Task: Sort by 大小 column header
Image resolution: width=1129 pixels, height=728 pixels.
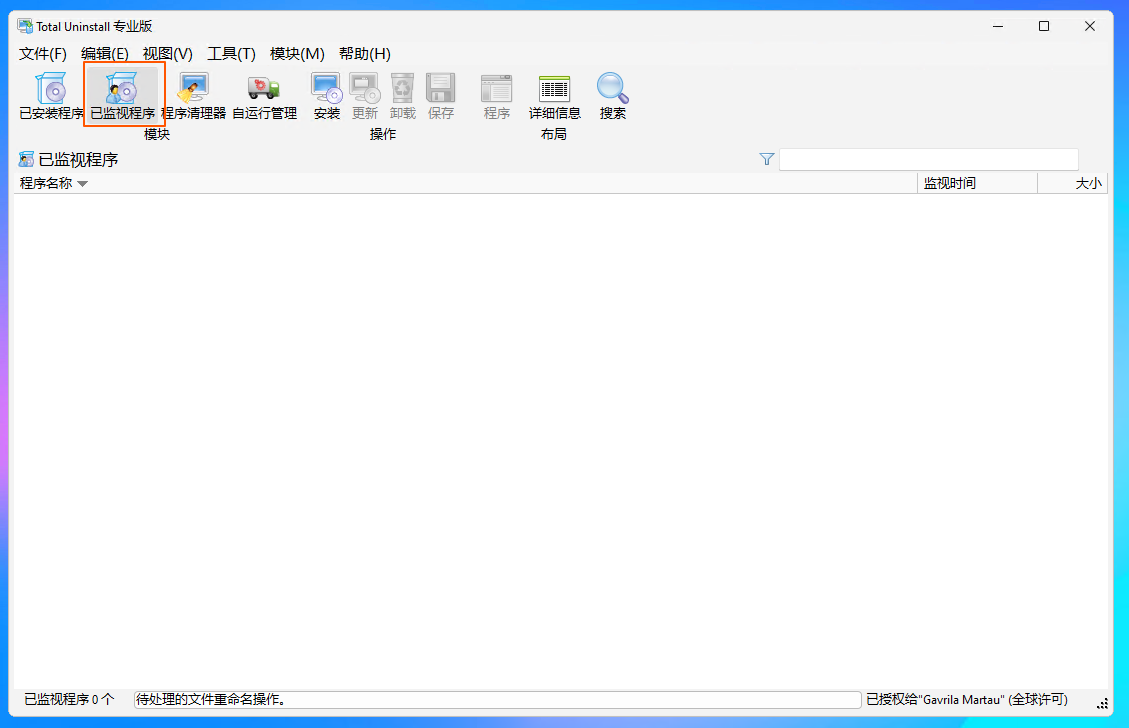Action: click(x=1073, y=184)
